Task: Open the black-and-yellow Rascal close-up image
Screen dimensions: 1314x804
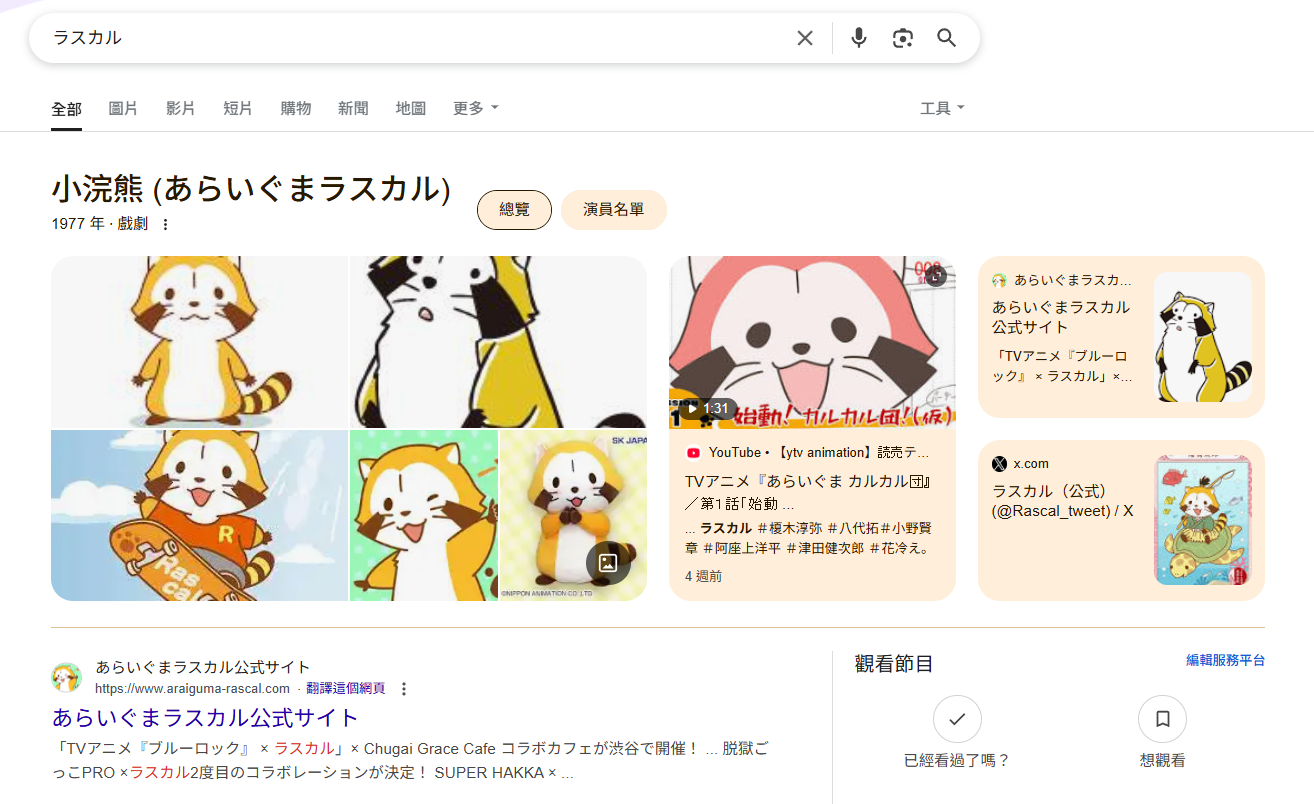Action: pyautogui.click(x=498, y=342)
